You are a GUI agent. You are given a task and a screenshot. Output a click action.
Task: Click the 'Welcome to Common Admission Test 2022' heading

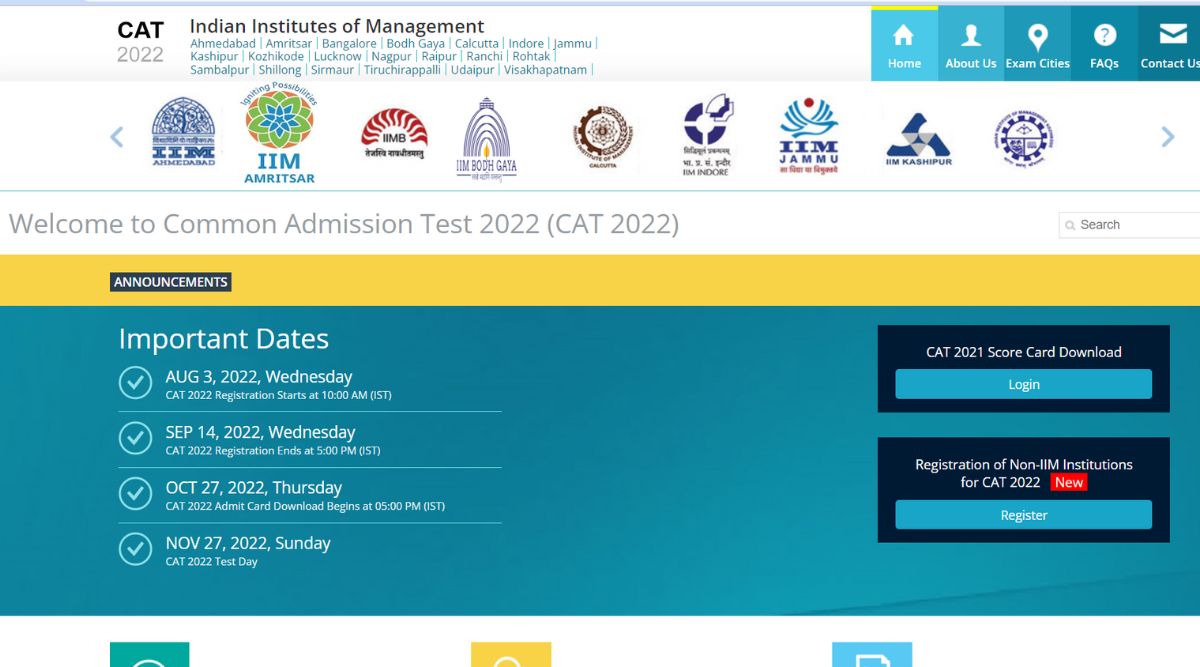click(x=344, y=224)
